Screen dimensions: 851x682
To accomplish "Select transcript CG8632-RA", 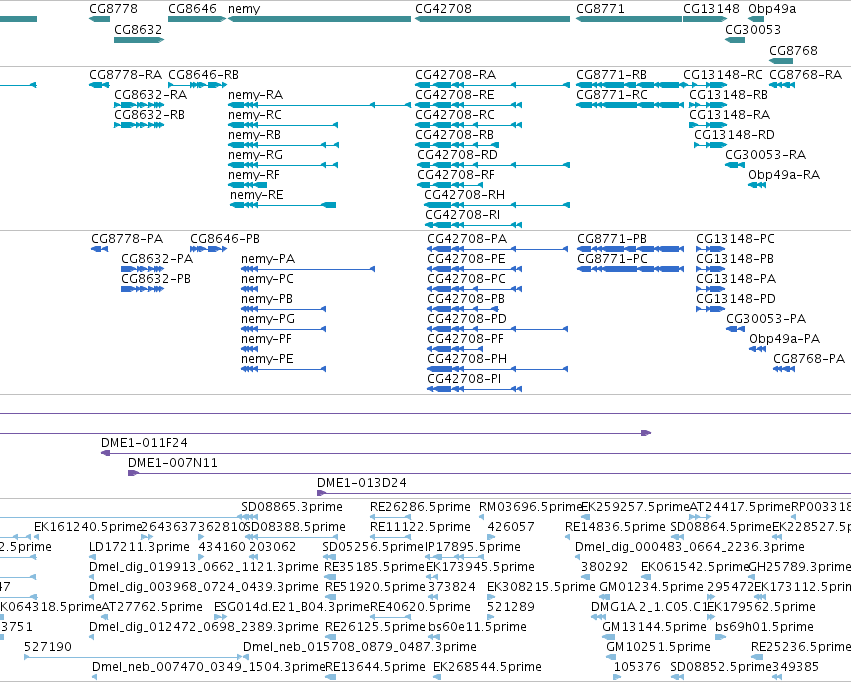I will [x=150, y=95].
